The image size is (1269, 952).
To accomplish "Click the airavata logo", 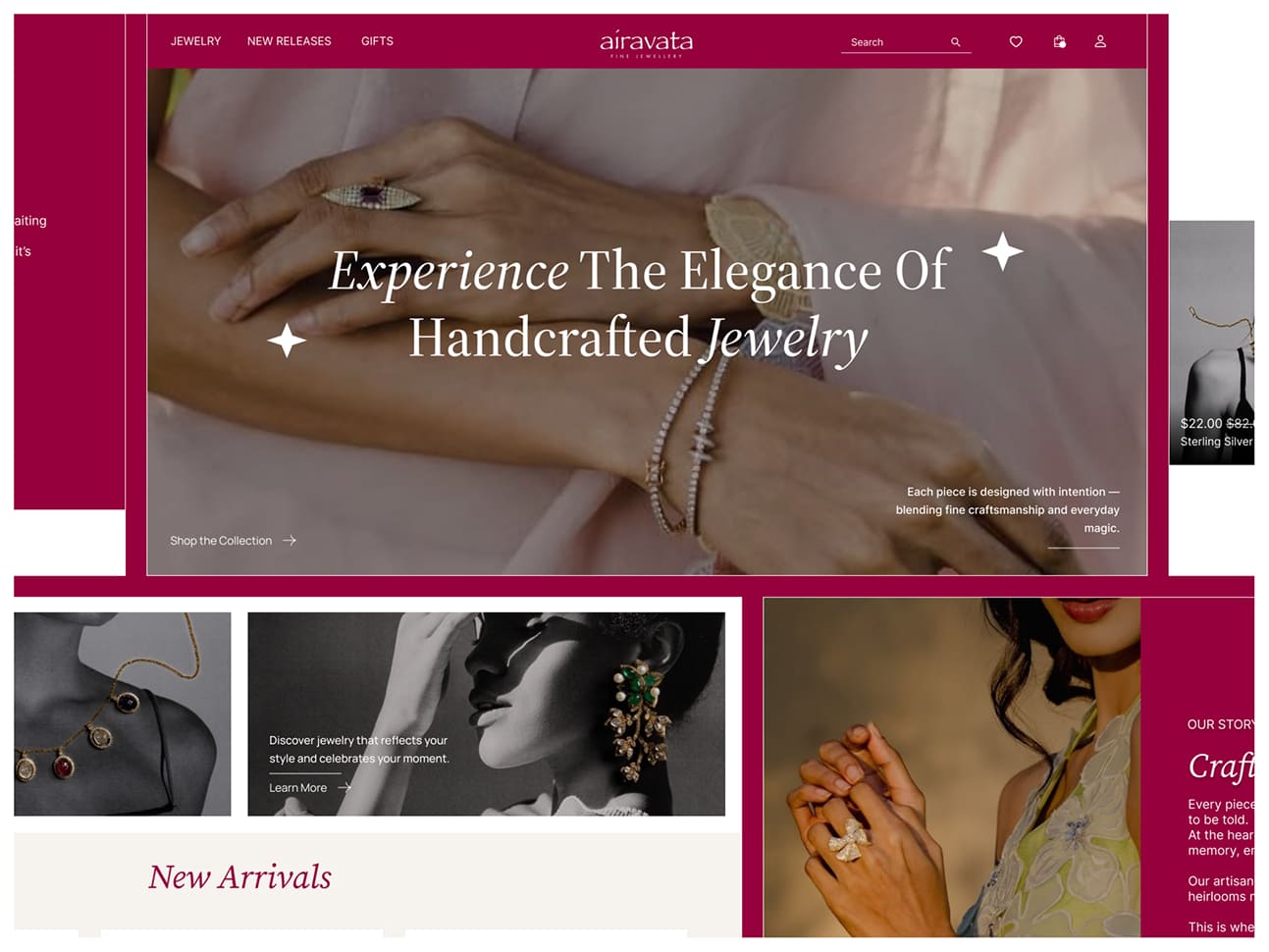I will [x=646, y=42].
